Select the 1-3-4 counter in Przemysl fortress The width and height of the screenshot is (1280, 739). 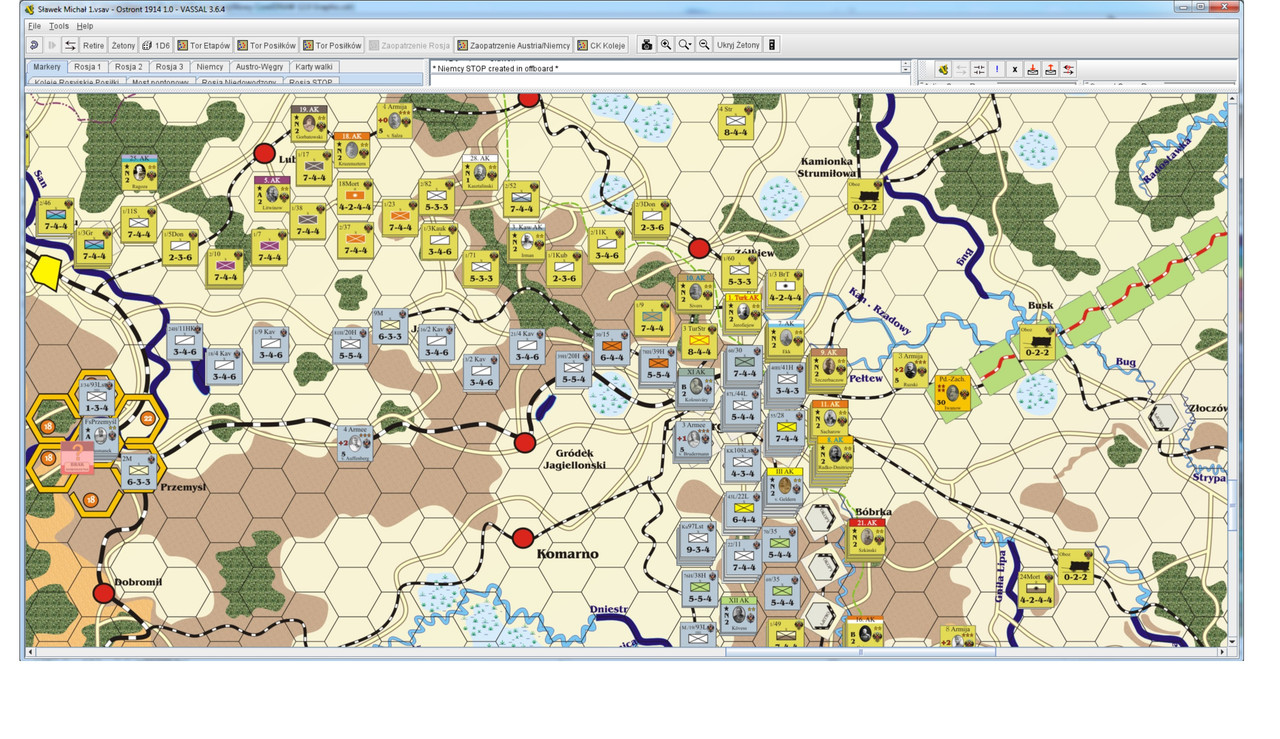click(97, 397)
